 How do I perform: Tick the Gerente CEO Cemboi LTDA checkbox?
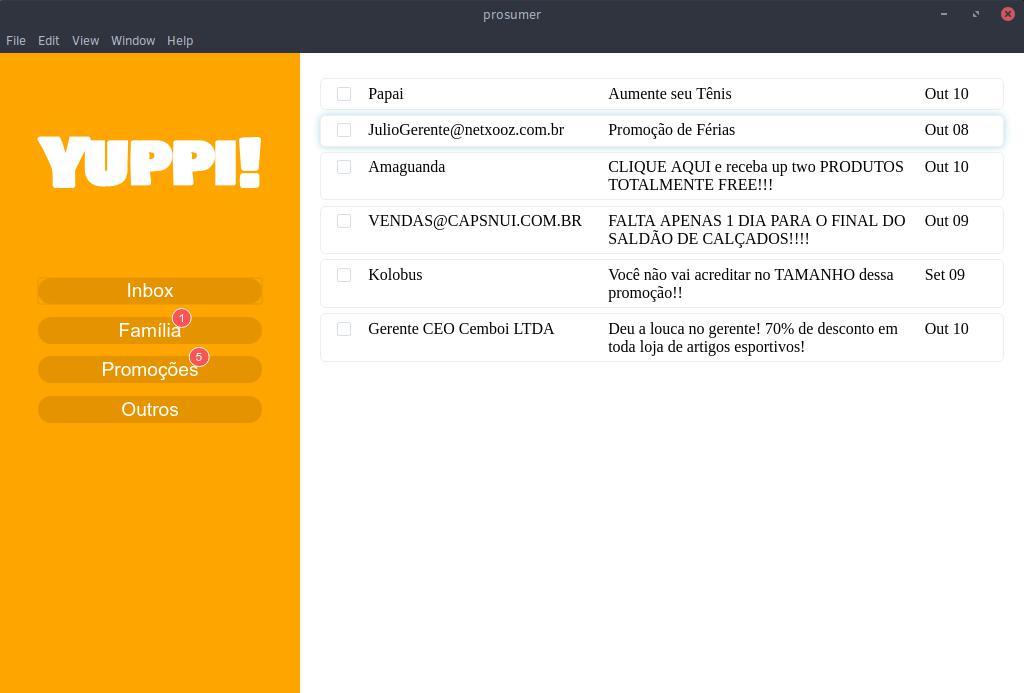[344, 329]
